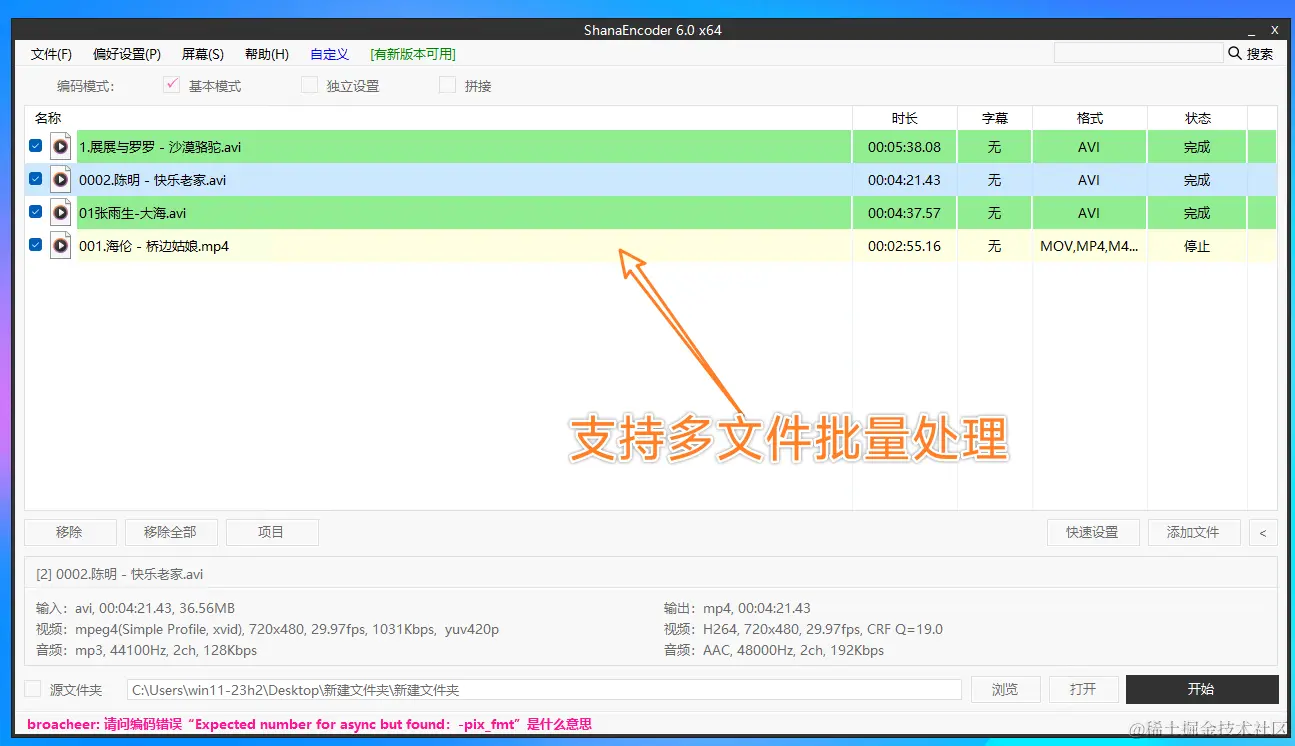Click the 搜索 search label
Image resolution: width=1295 pixels, height=746 pixels.
1260,54
